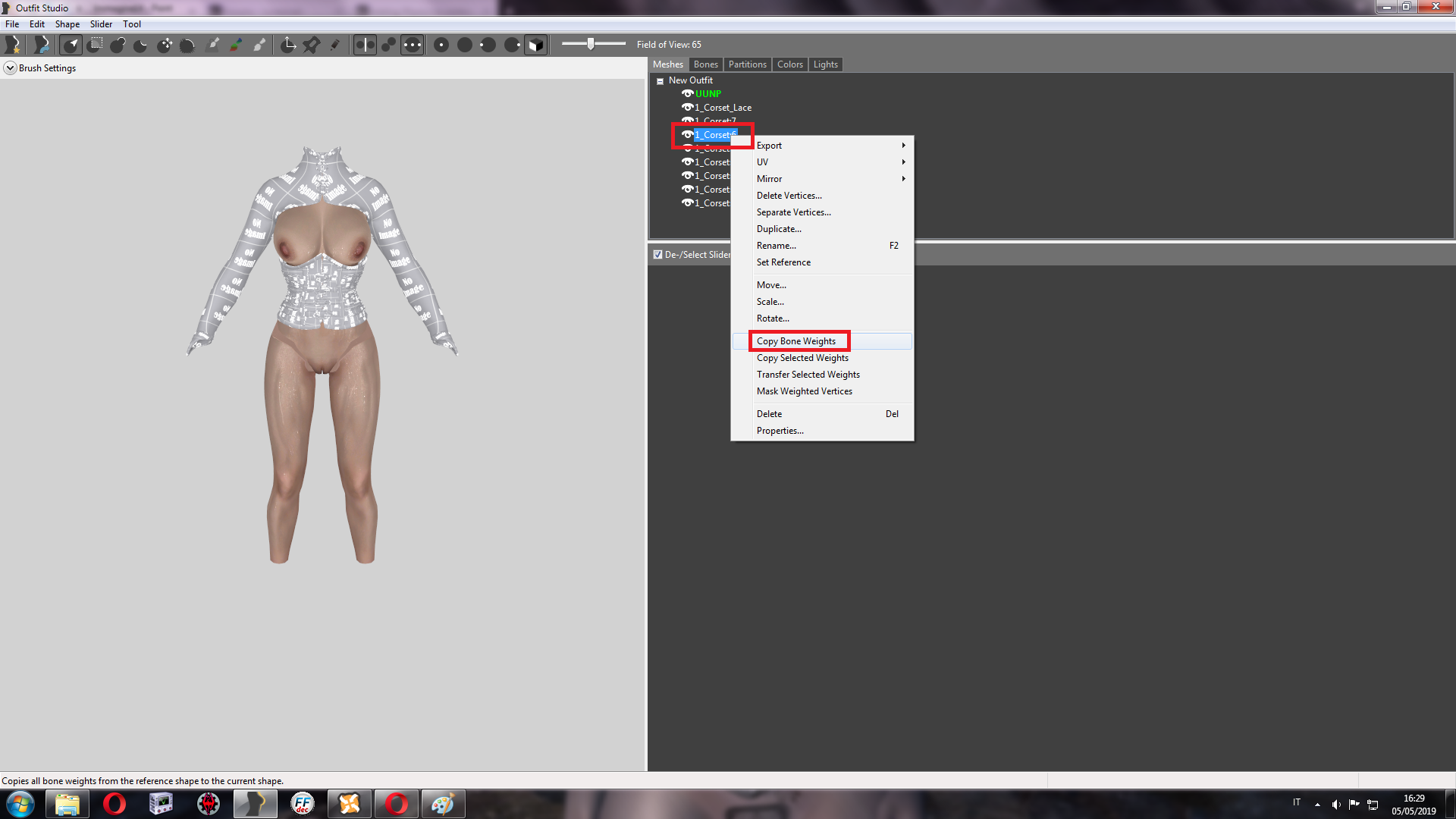Select the 1_Corset_Lace mesh
Screen dimensions: 1456x819
pos(723,108)
